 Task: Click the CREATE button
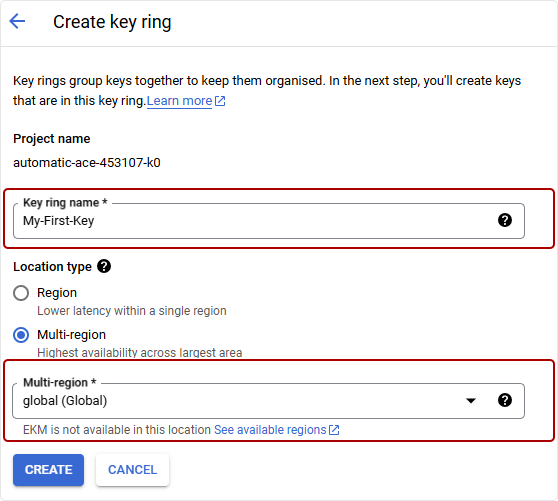tap(48, 470)
